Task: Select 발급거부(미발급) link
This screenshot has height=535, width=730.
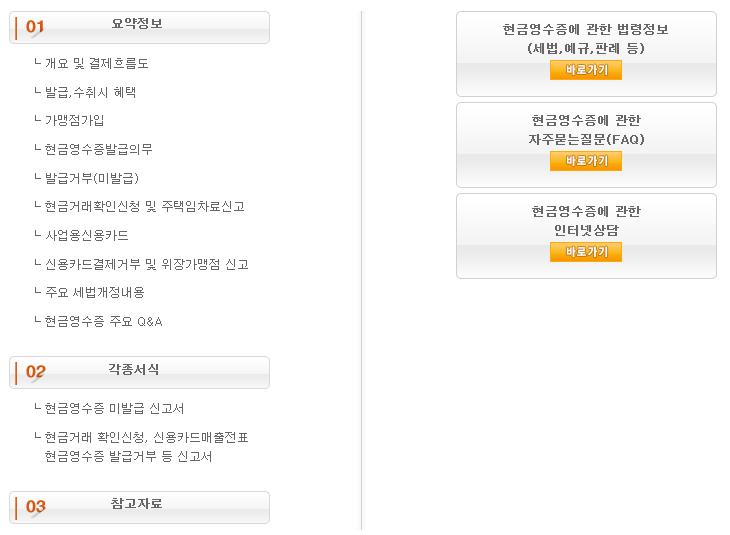Action: [91, 178]
